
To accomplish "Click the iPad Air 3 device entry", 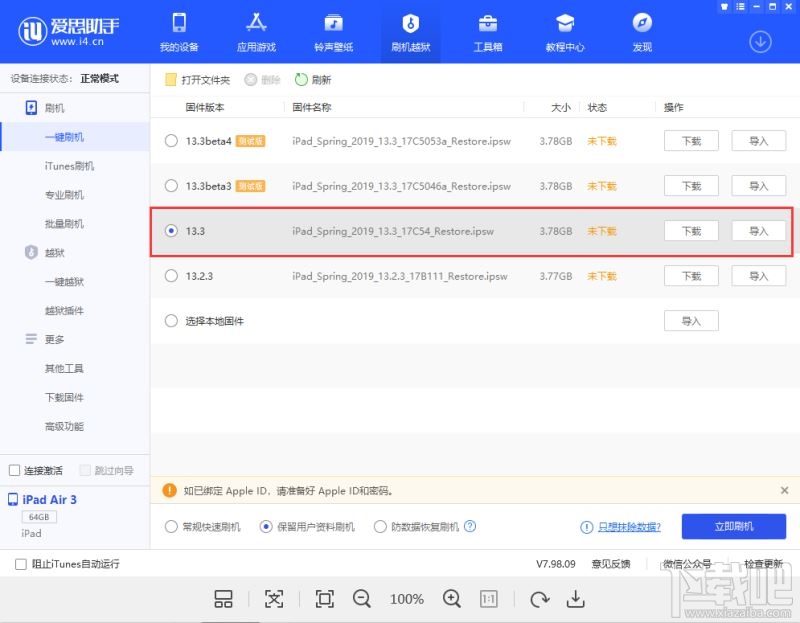I will (49, 500).
